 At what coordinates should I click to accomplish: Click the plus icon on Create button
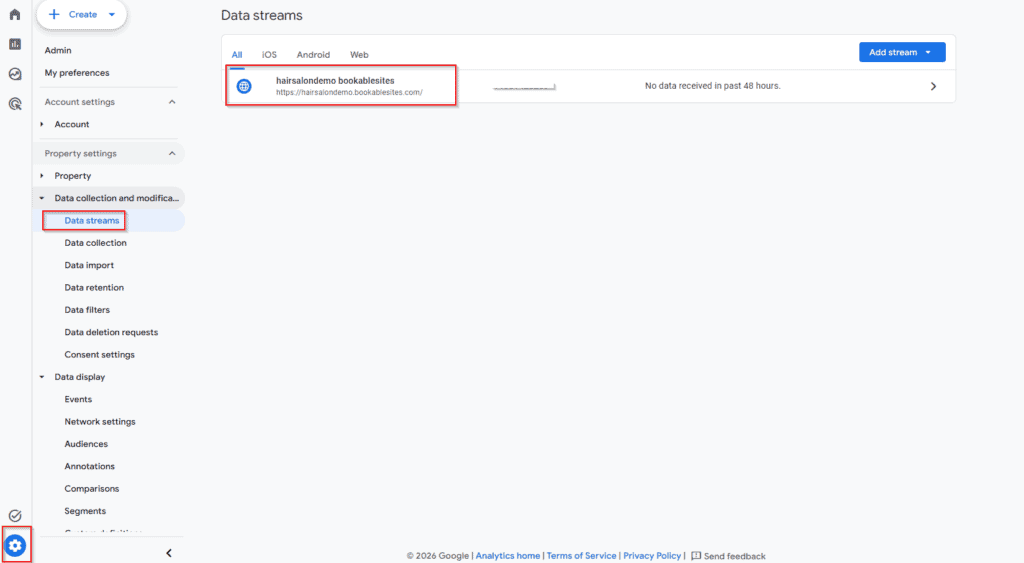coord(54,14)
